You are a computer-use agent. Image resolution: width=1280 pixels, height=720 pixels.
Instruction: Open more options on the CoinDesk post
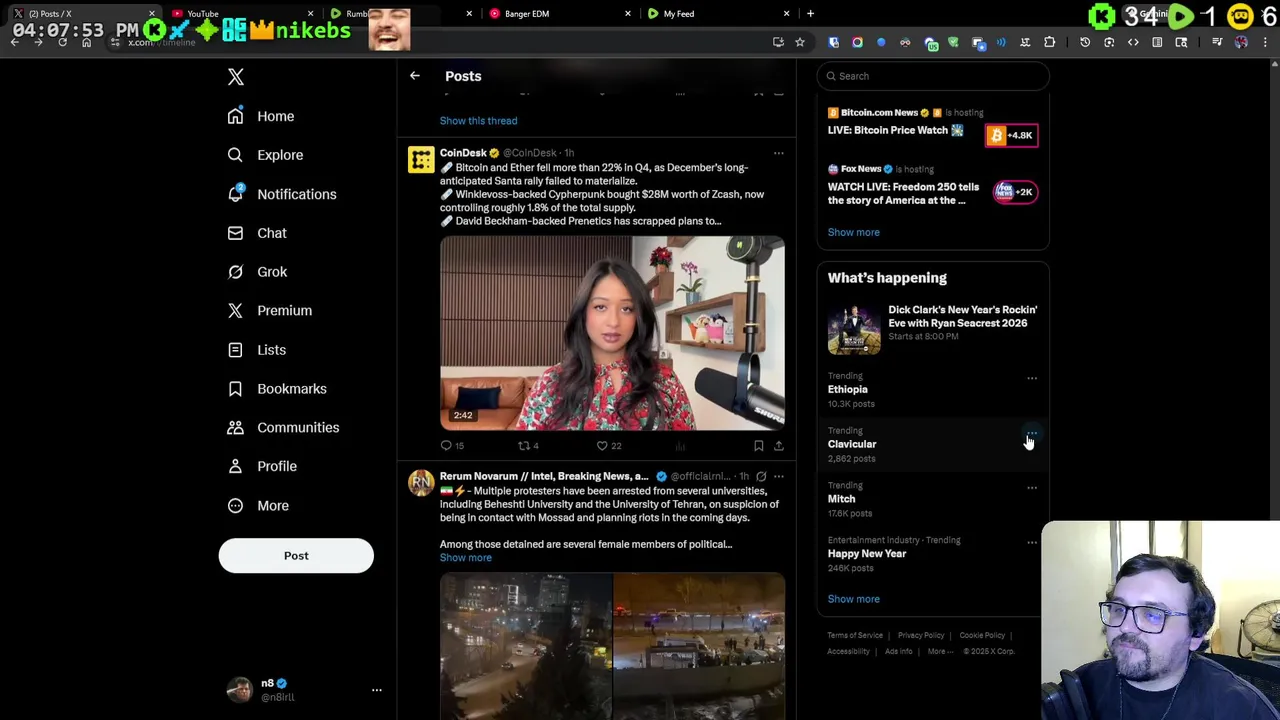coord(778,154)
